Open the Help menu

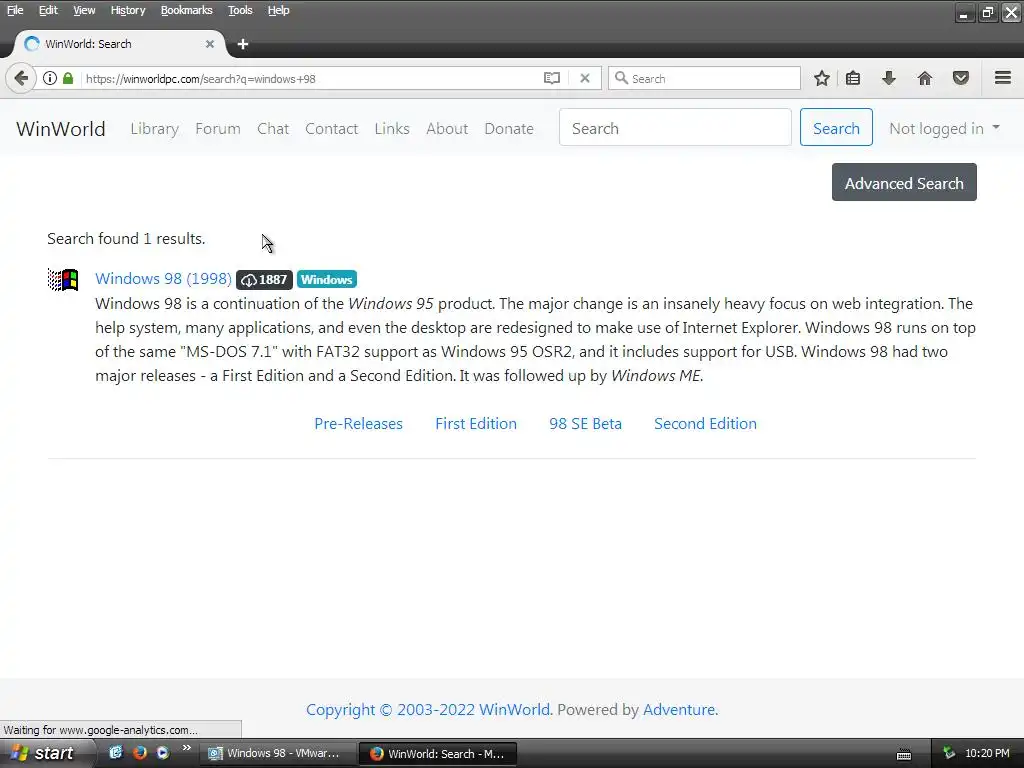point(278,10)
